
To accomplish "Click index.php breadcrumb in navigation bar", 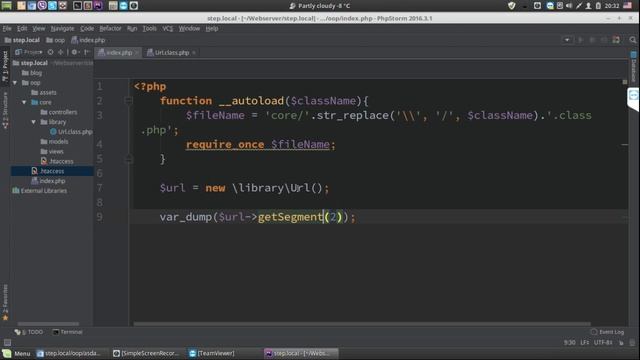I will point(88,40).
